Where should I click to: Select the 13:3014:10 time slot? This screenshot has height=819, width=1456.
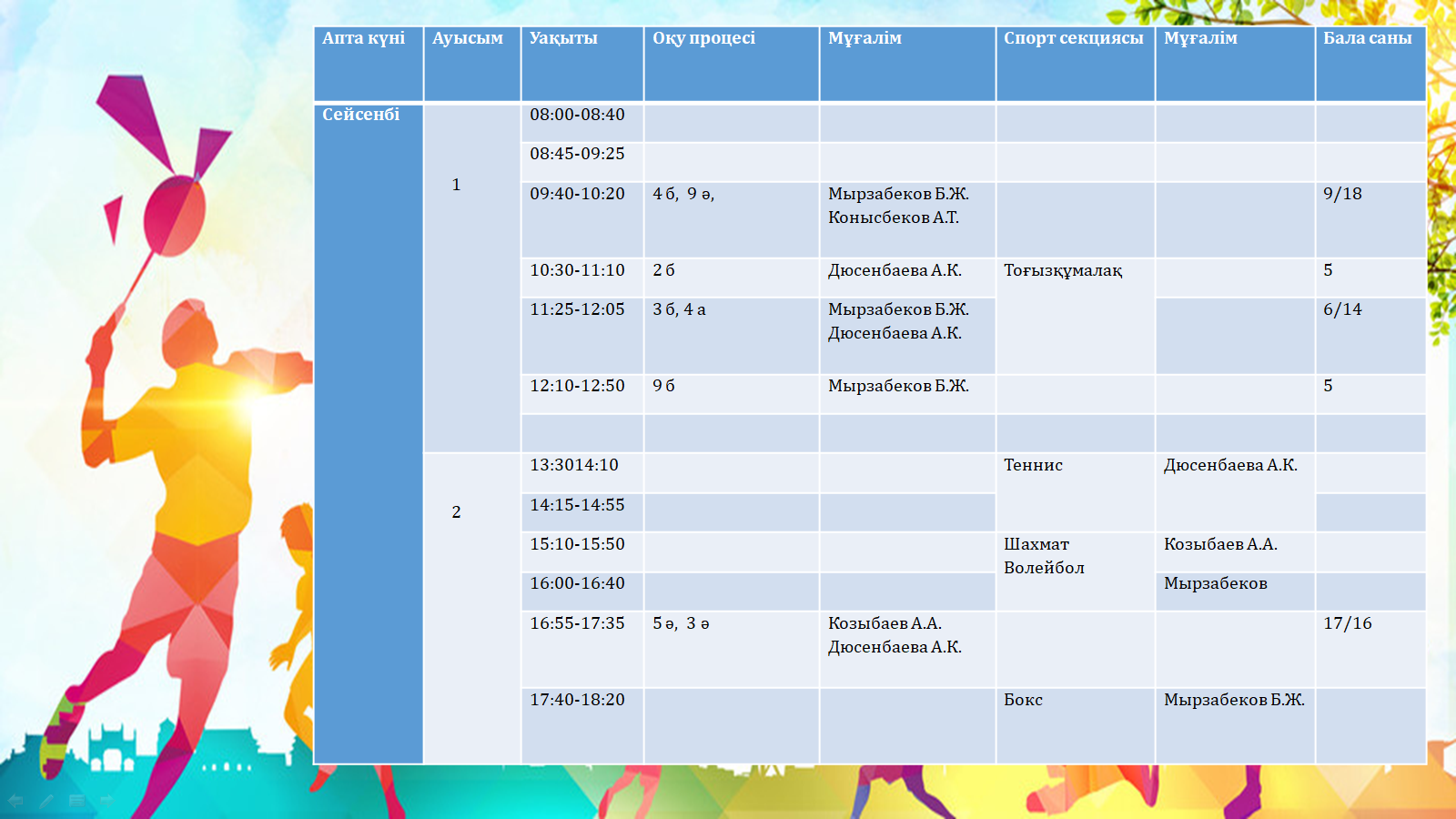tap(582, 473)
